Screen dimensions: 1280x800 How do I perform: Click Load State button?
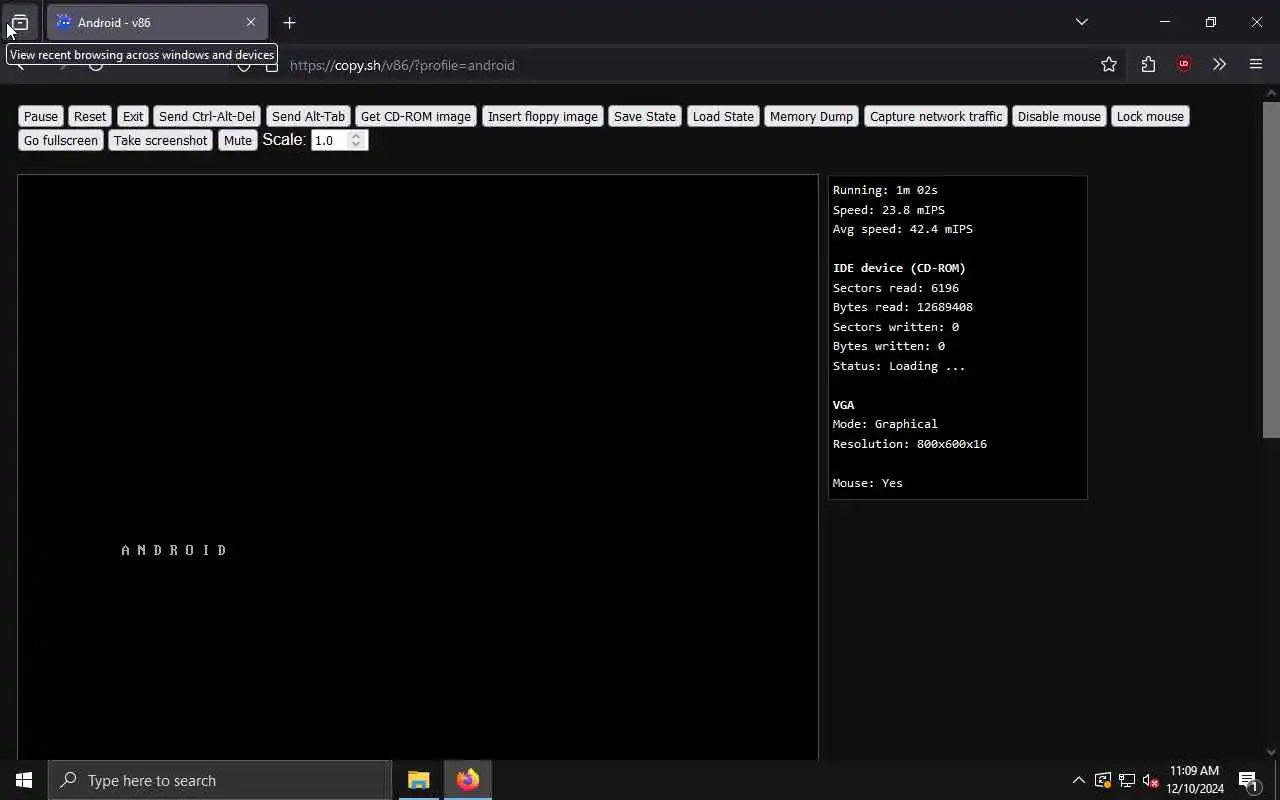point(723,116)
